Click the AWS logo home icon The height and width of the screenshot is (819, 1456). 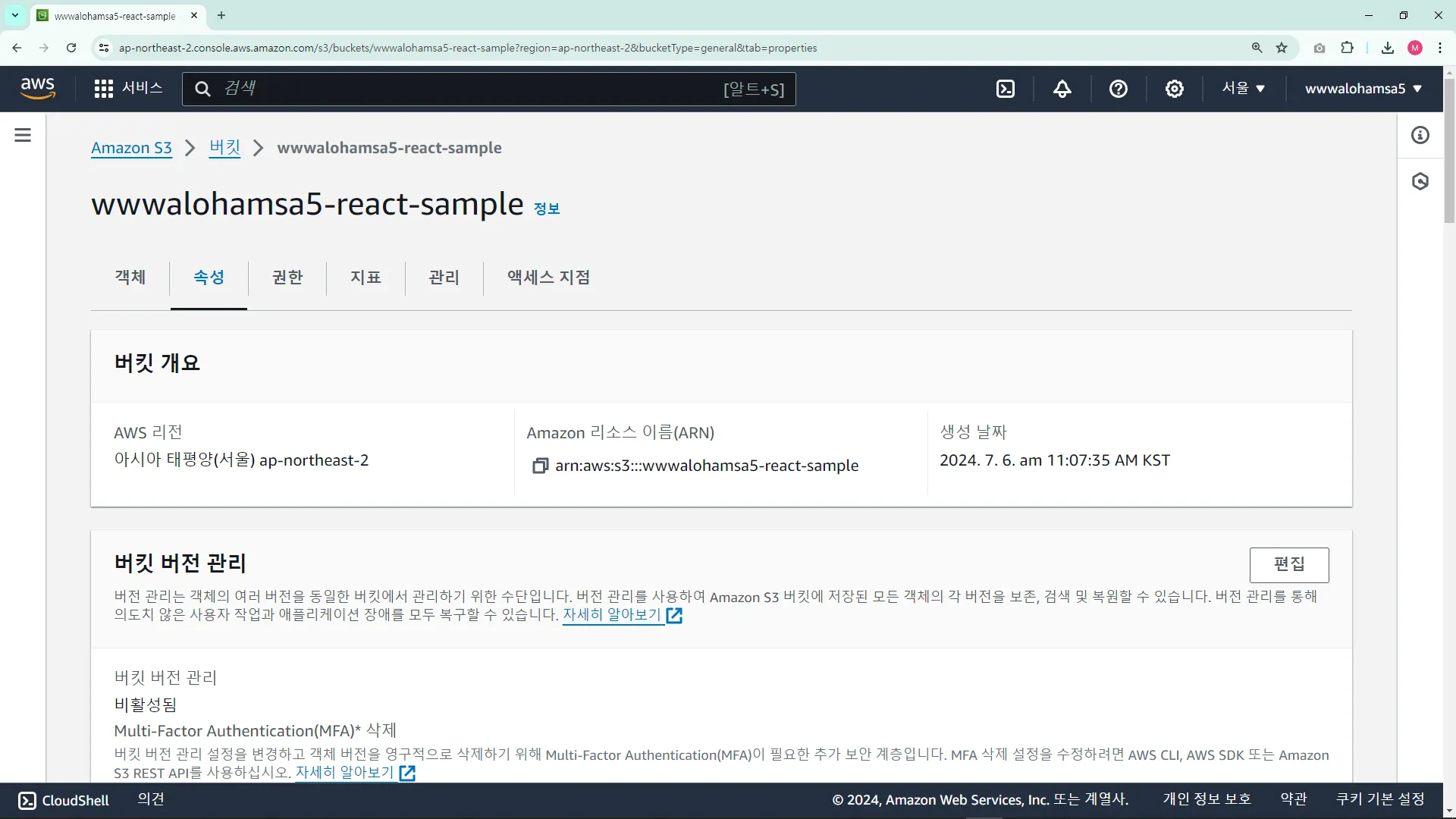click(38, 88)
